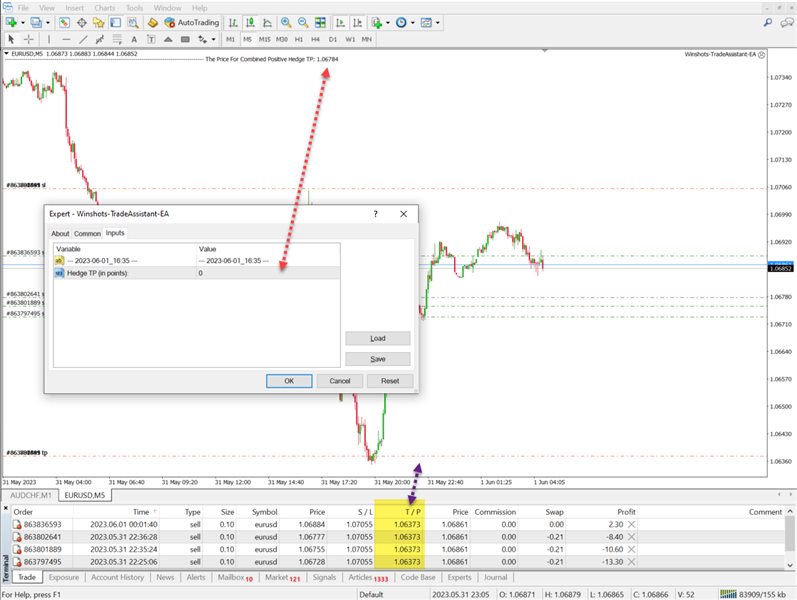This screenshot has height=600, width=797.
Task: Toggle the Data Window crosshair-circle icon
Action: click(81, 22)
